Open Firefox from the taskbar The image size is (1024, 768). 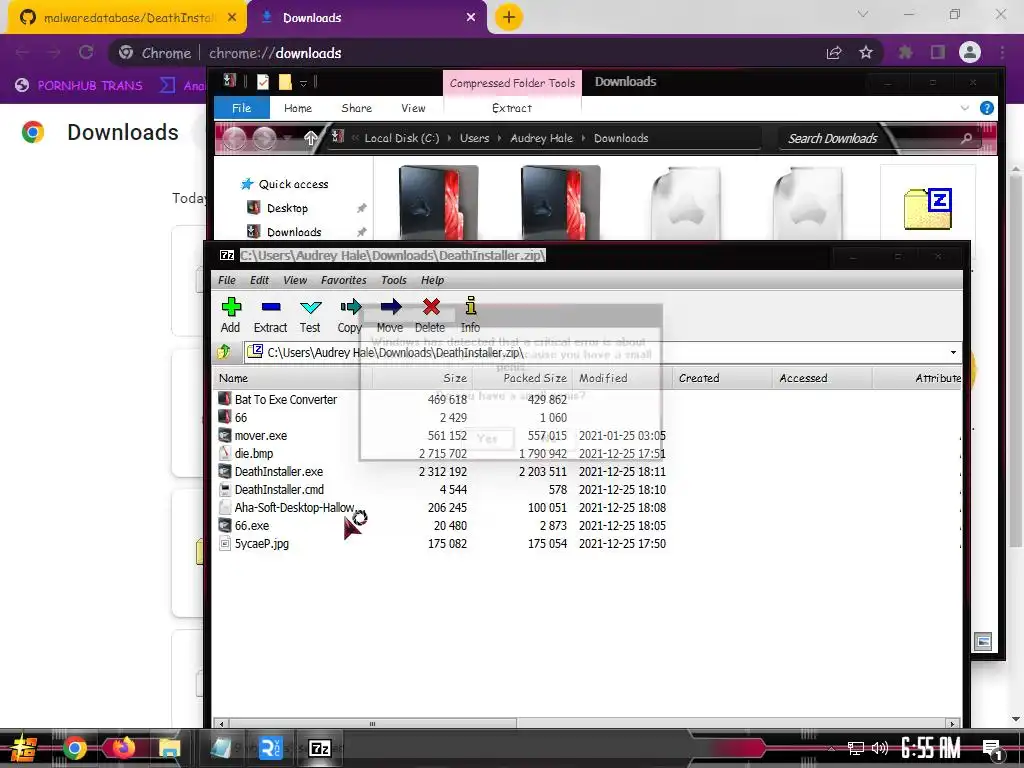[123, 748]
